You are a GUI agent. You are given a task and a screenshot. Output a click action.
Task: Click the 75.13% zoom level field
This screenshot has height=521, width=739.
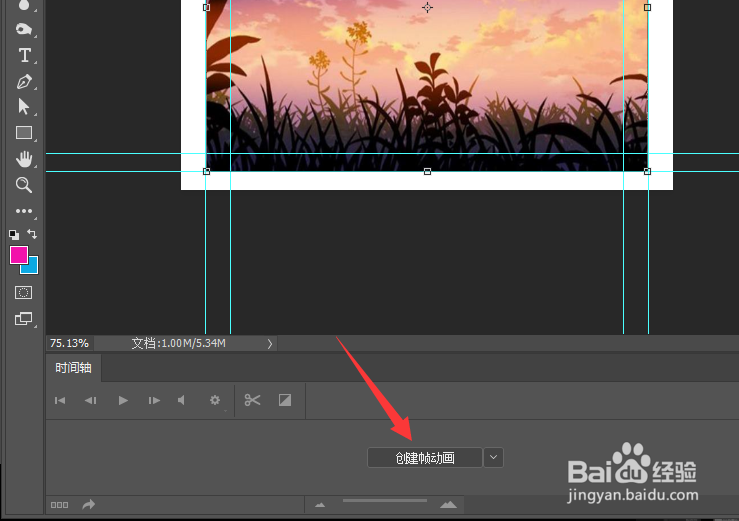[x=70, y=343]
